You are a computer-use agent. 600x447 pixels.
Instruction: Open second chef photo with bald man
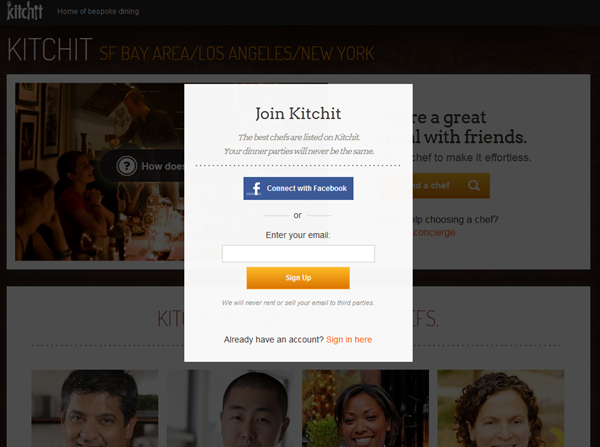point(230,408)
